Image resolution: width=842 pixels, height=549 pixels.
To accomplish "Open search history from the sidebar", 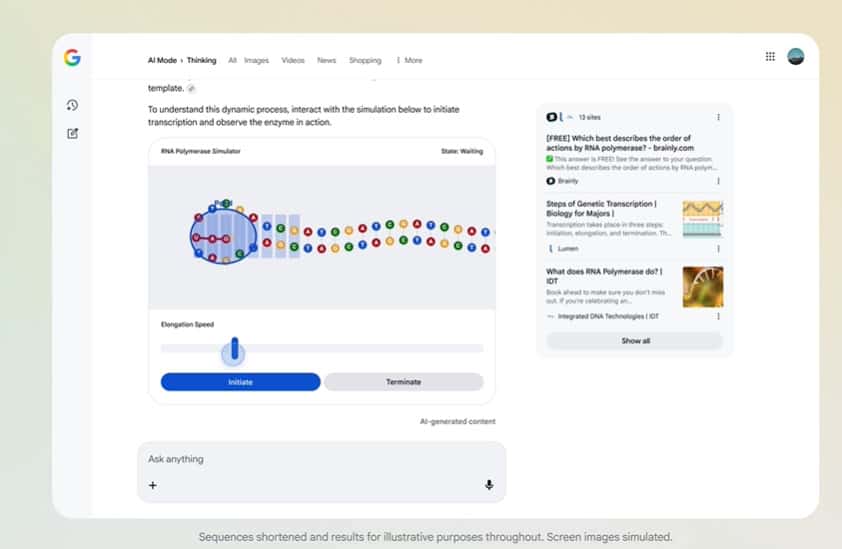I will coord(72,105).
